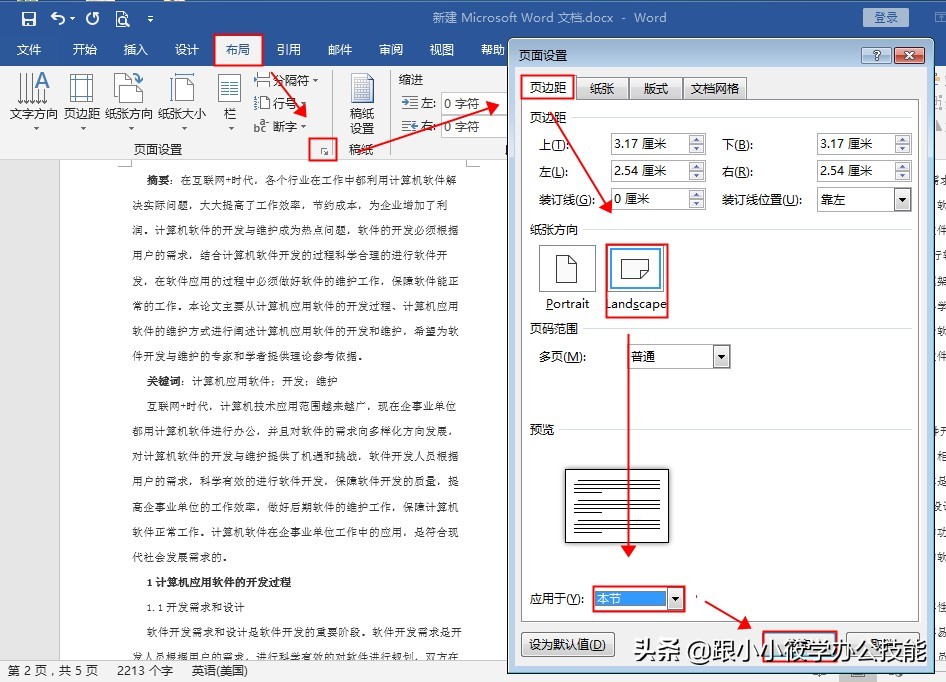Switch to the 引用 ribbon tab

pos(290,49)
